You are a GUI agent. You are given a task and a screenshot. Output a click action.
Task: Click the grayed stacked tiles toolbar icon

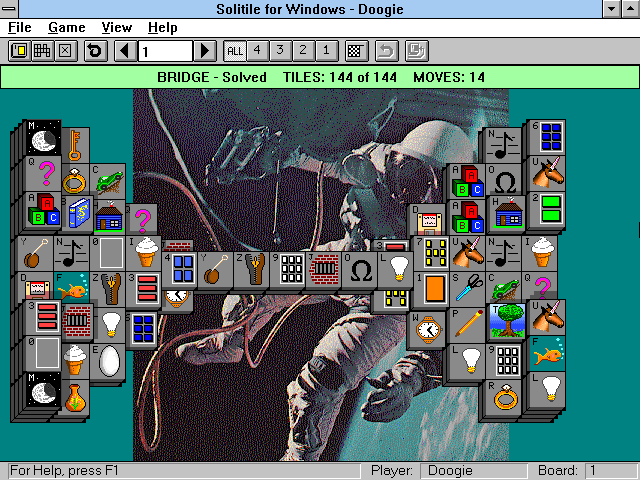coord(417,51)
